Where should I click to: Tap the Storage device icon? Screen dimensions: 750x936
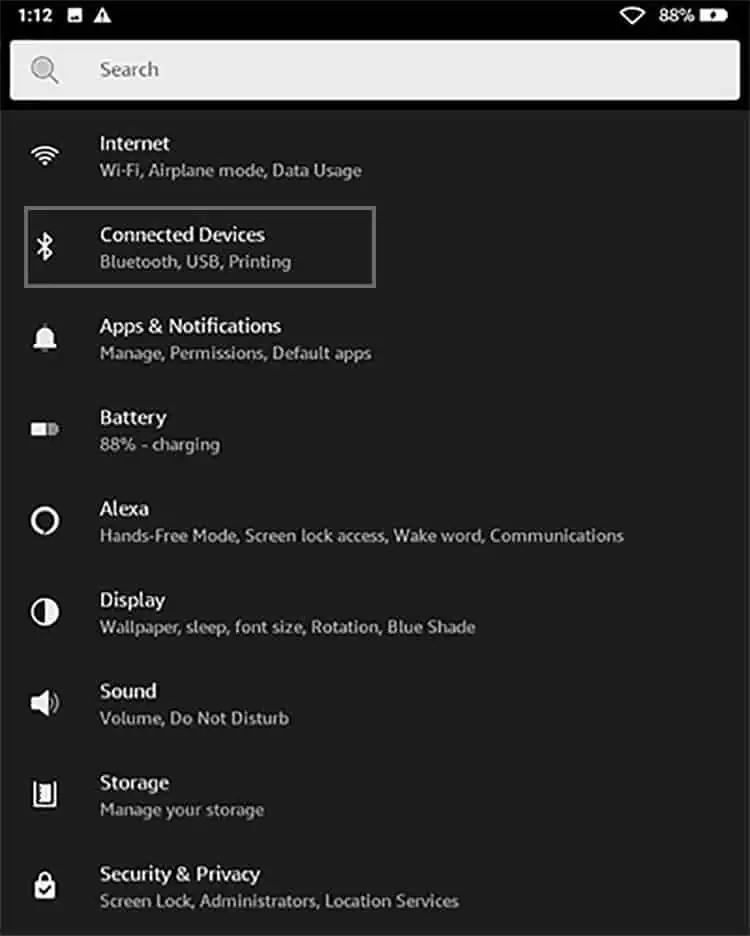click(45, 794)
